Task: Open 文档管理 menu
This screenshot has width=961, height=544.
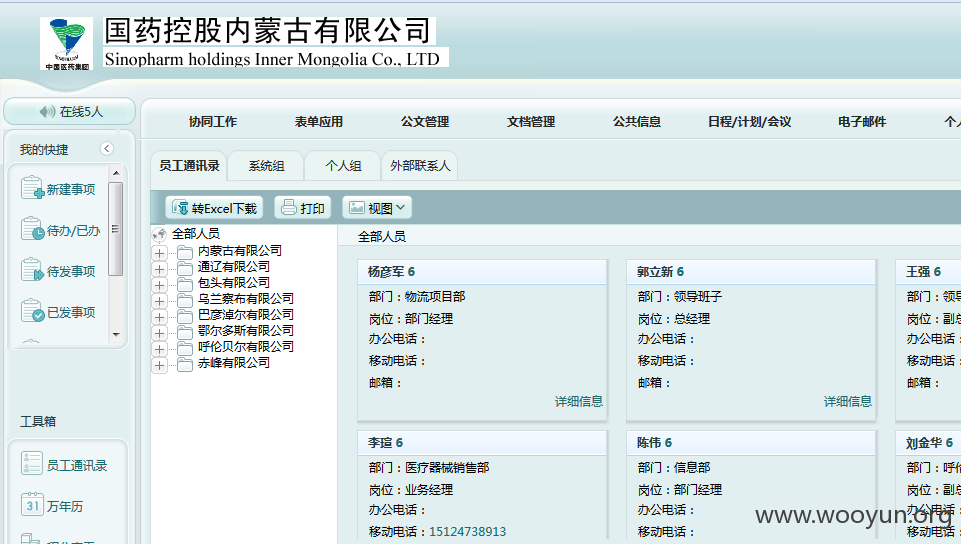Action: (x=531, y=121)
